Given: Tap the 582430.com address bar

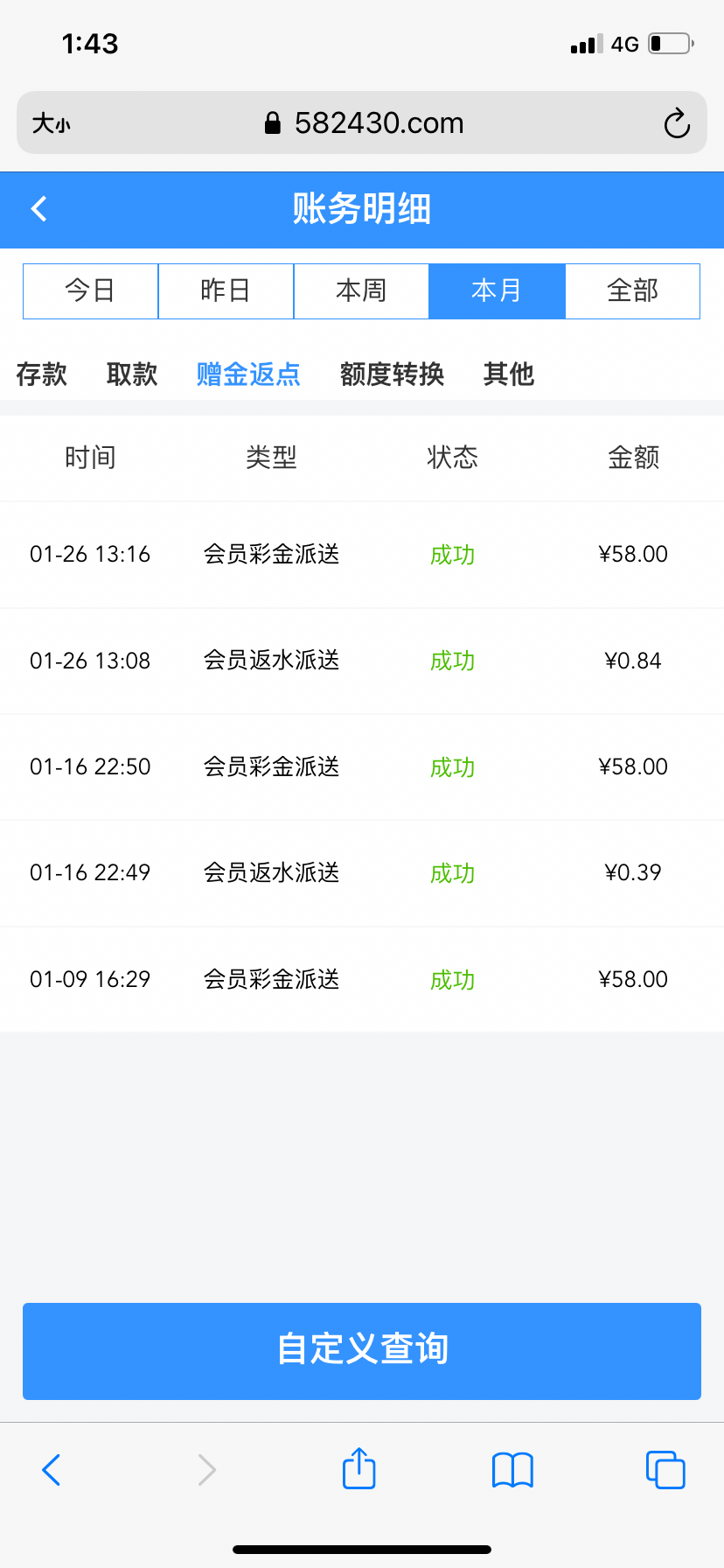Looking at the screenshot, I should tap(378, 123).
